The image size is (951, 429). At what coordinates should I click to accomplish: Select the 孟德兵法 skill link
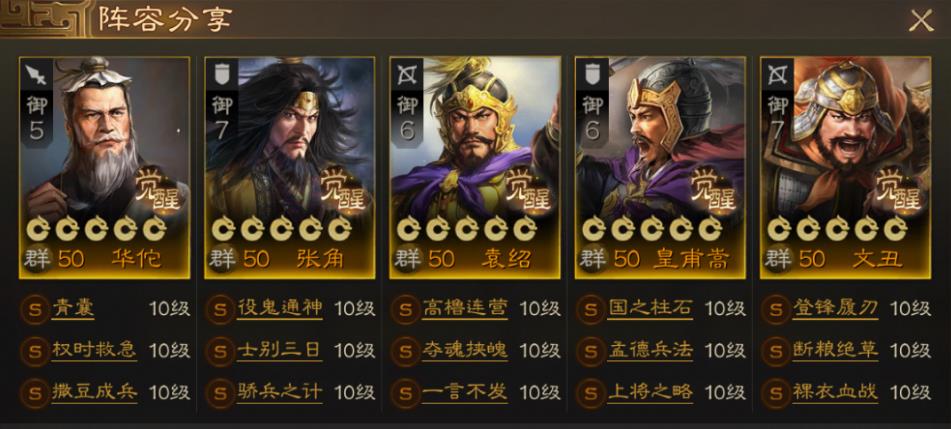click(x=650, y=350)
